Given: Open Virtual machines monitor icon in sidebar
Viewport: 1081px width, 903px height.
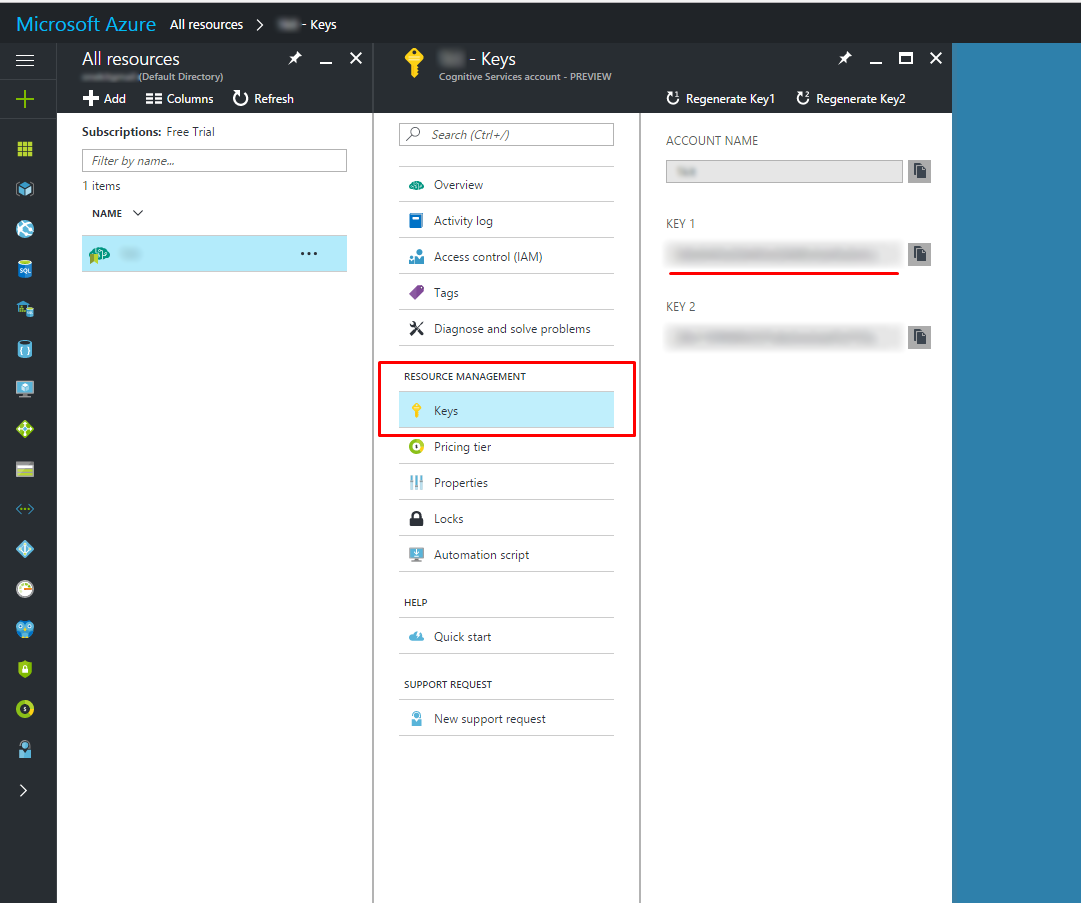Looking at the screenshot, I should tap(25, 389).
